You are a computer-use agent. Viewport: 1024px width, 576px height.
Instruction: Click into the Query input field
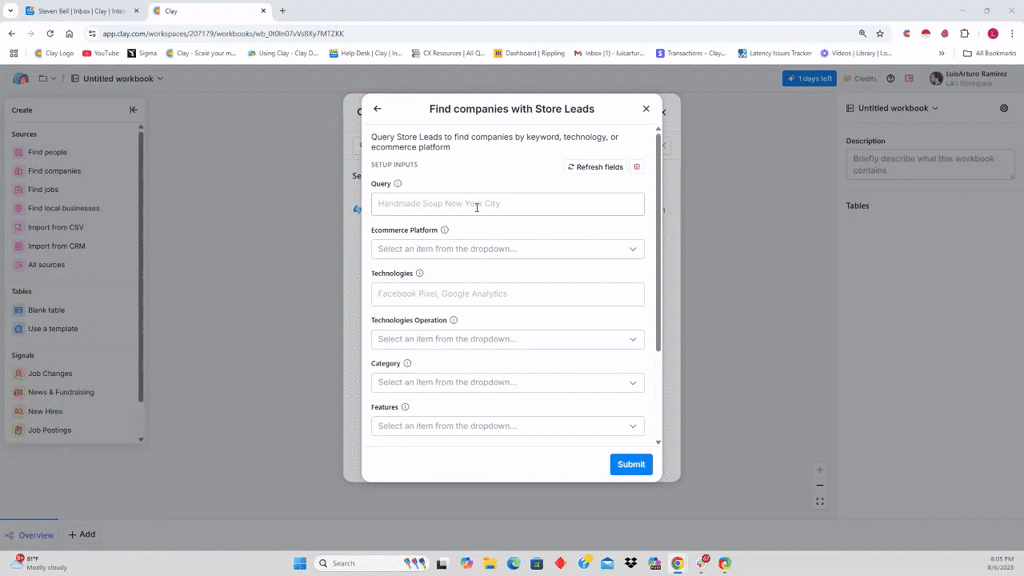coord(507,204)
